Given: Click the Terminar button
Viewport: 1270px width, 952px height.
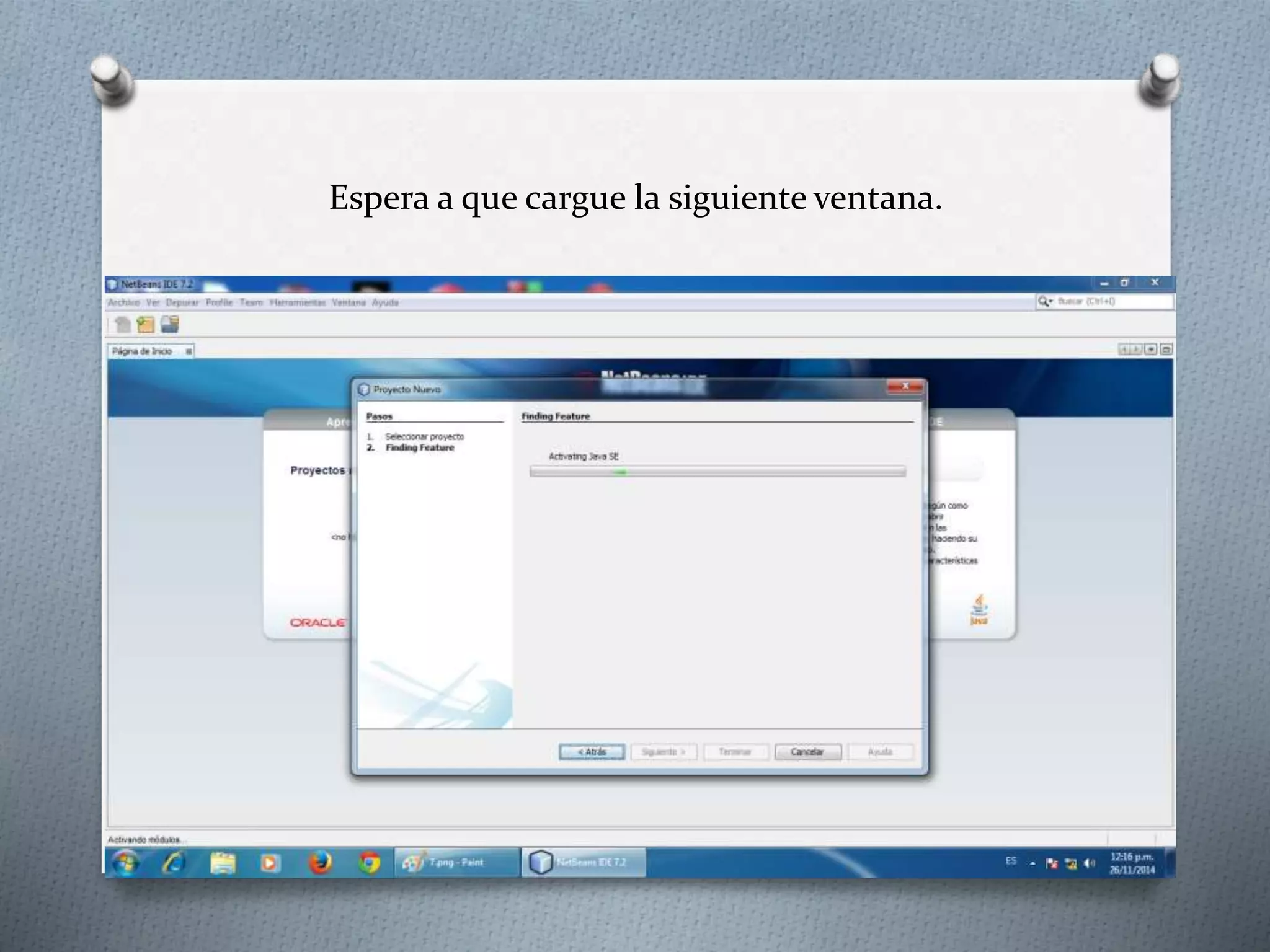Looking at the screenshot, I should 735,752.
